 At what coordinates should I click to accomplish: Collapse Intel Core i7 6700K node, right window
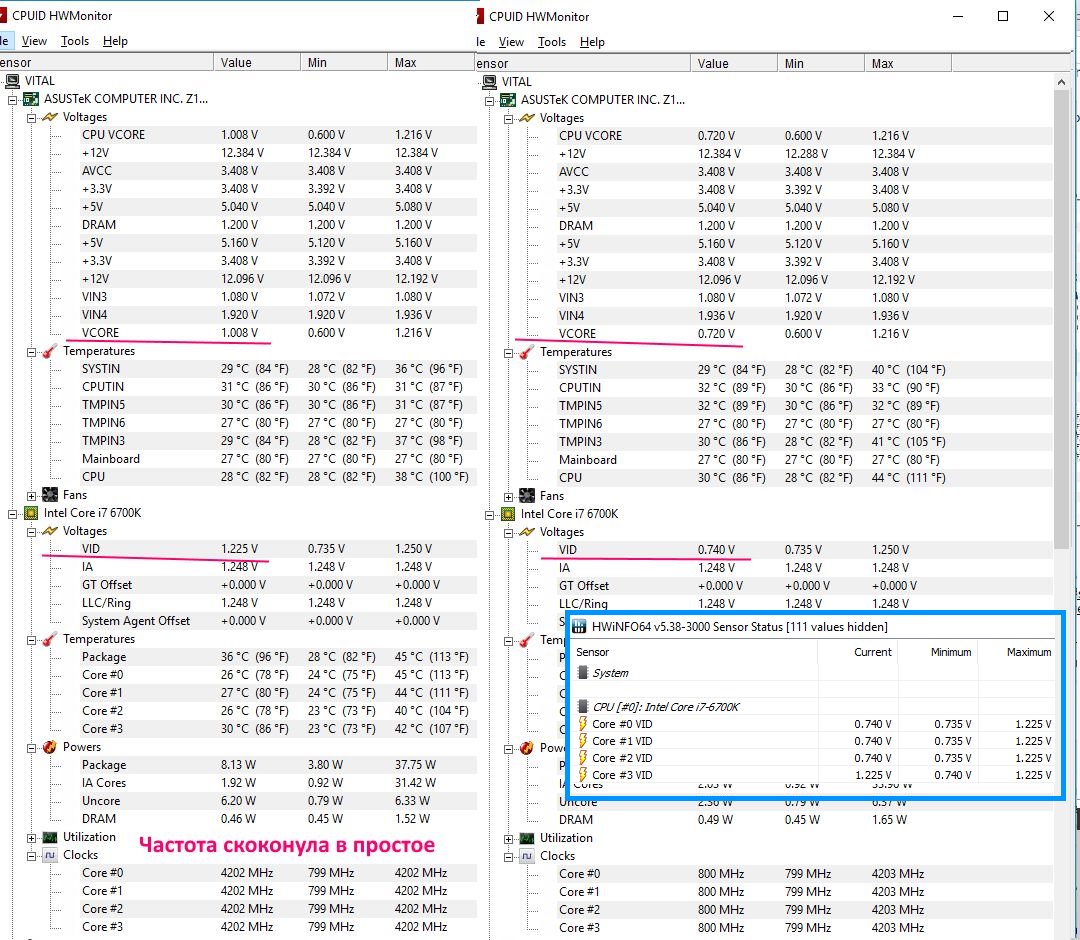[490, 516]
